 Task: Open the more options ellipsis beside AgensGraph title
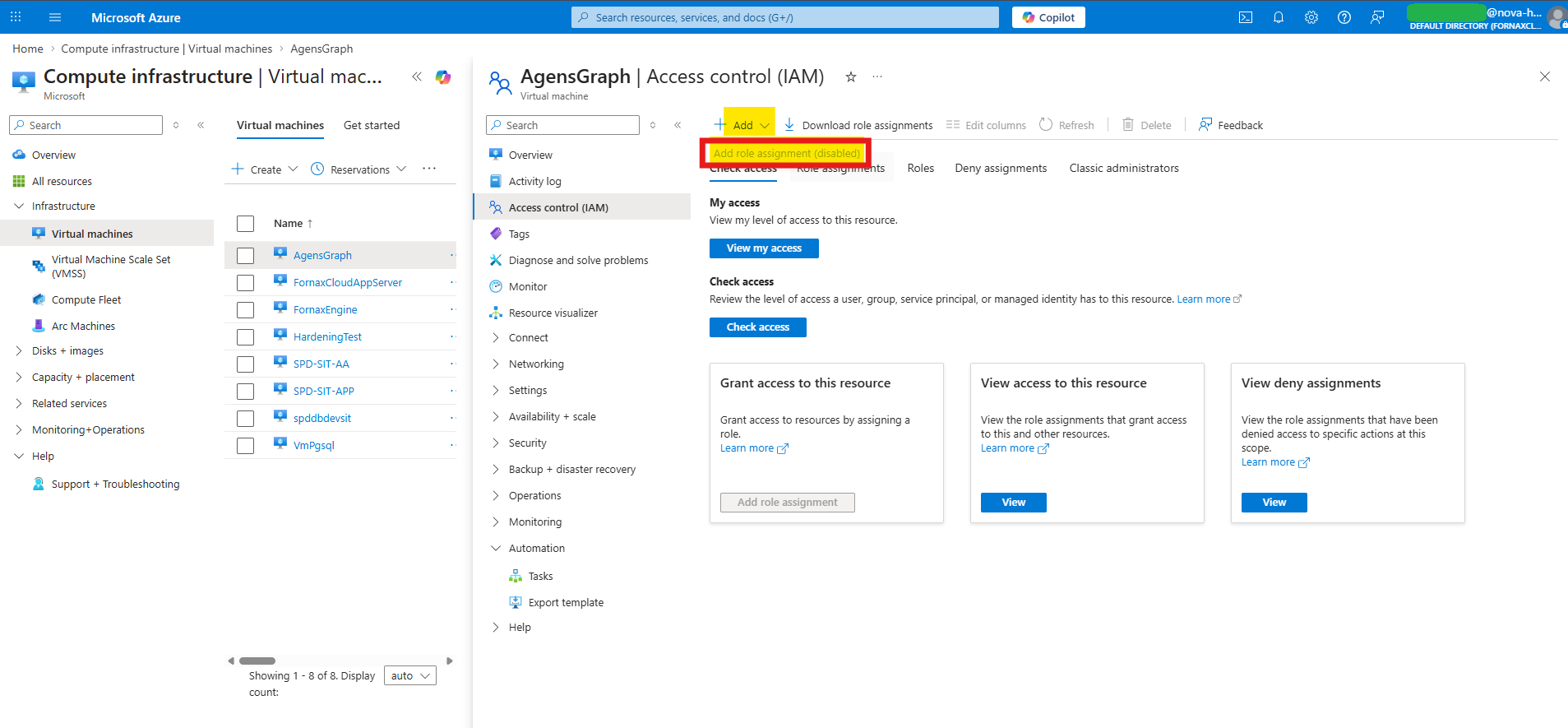tap(877, 77)
